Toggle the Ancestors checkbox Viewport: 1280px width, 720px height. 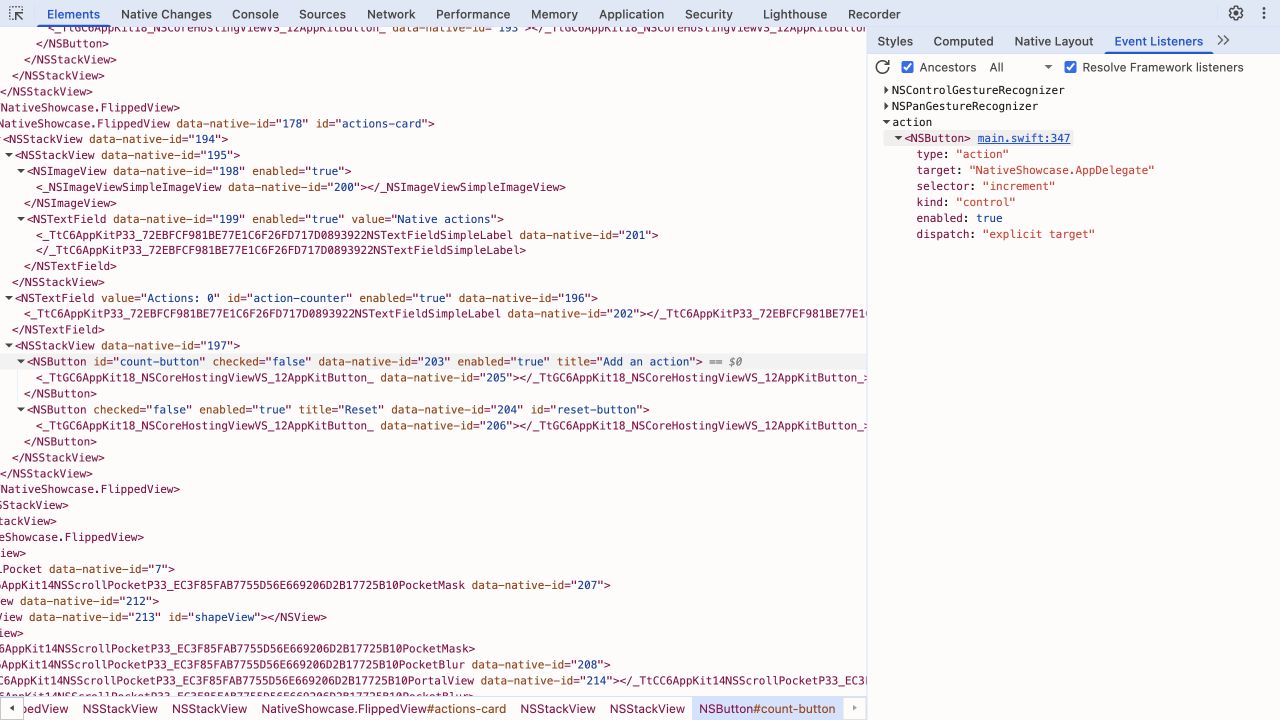click(x=907, y=67)
